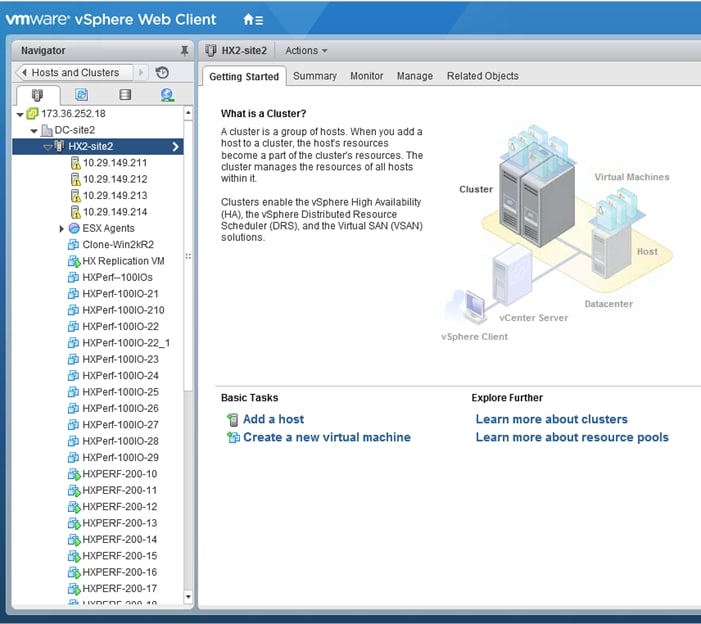Select the HXPerf-100IO-28 tree item
This screenshot has width=701, height=624.
point(120,441)
